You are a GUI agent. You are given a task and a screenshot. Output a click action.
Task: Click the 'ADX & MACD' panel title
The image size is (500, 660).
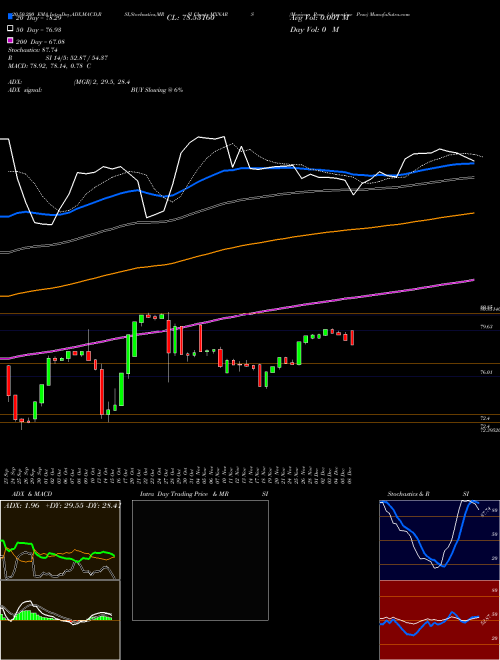pyautogui.click(x=32, y=494)
